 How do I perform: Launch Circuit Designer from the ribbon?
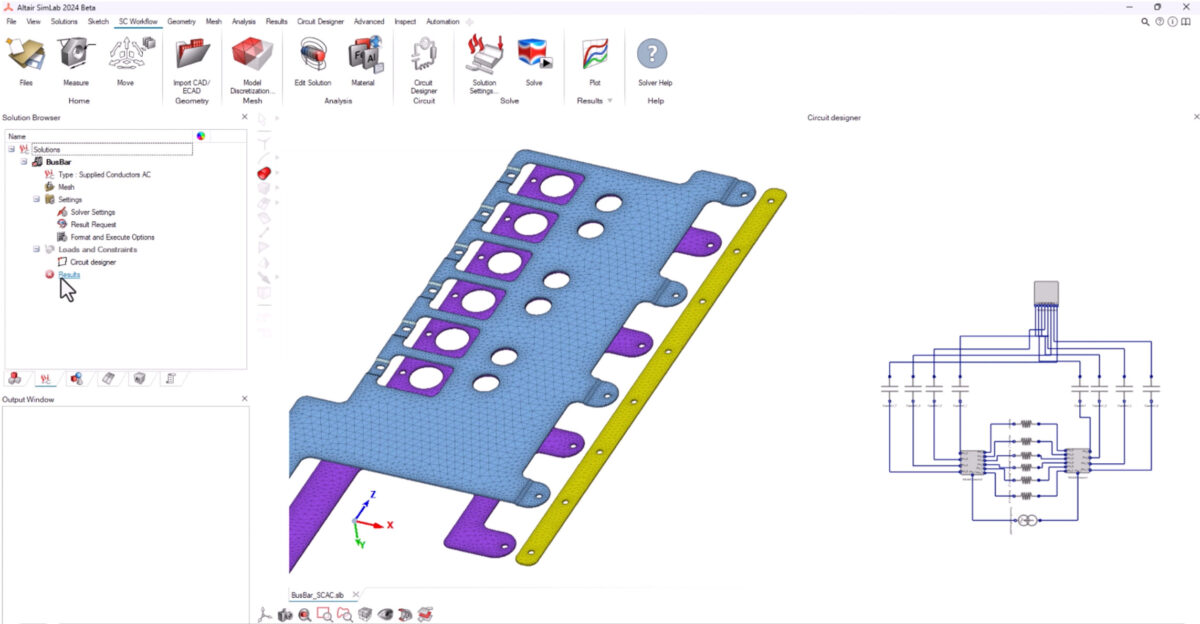(424, 55)
